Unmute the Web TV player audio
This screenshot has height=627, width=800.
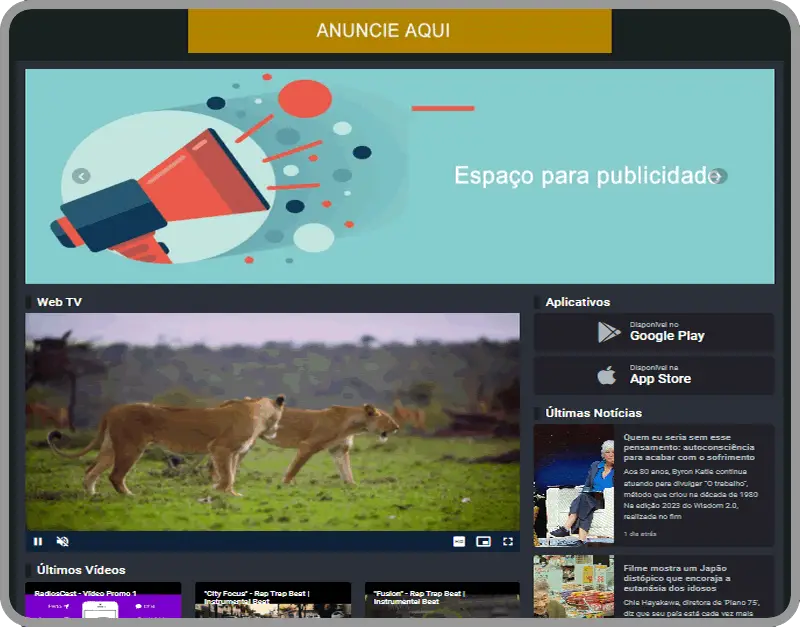coord(62,541)
